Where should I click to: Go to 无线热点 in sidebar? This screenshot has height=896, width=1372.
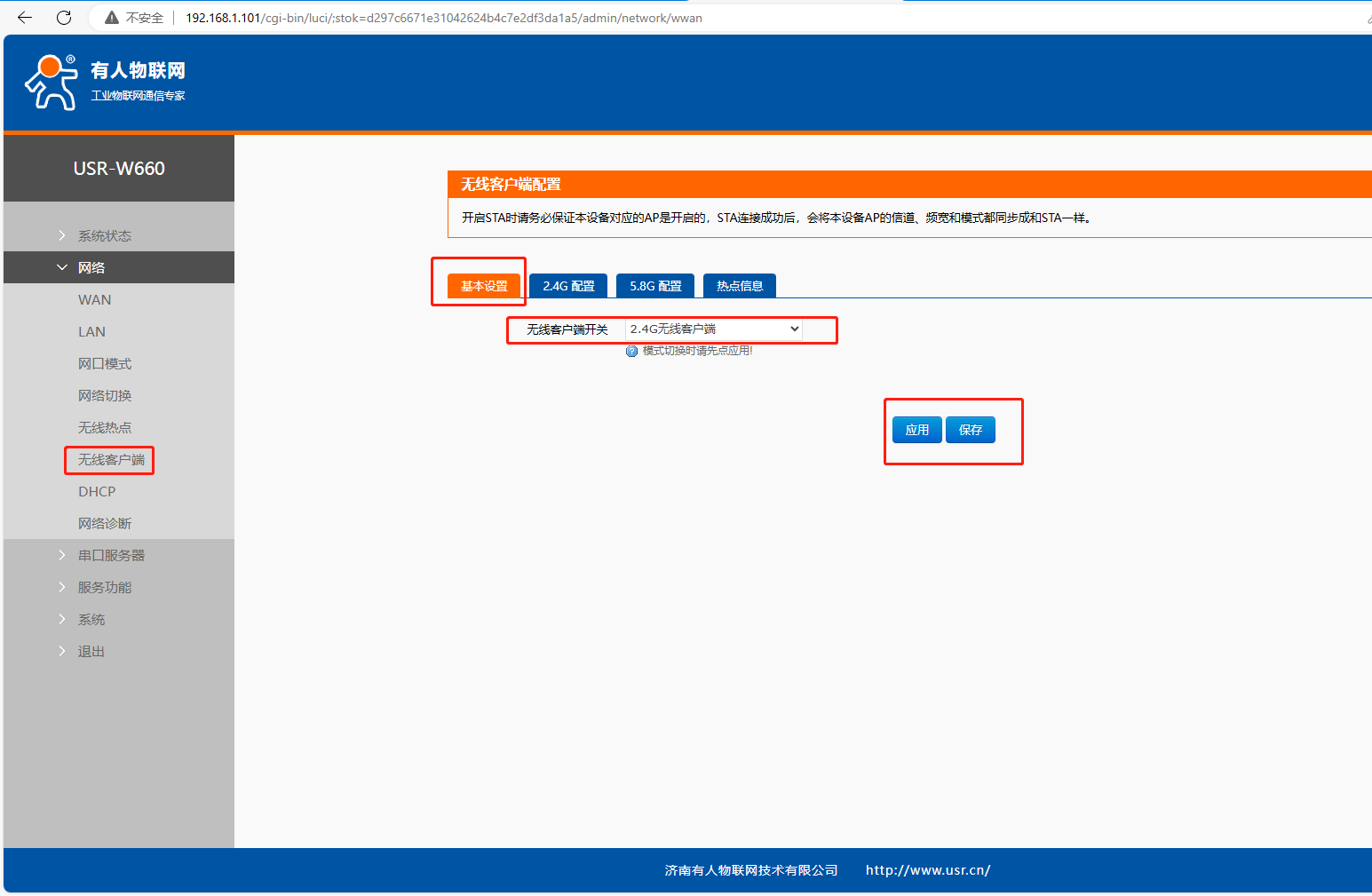pyautogui.click(x=105, y=427)
